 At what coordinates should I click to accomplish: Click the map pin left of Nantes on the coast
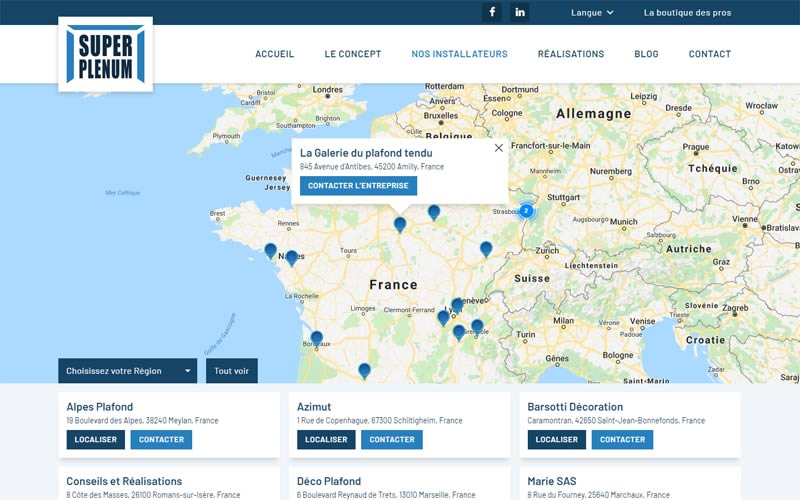click(x=270, y=251)
